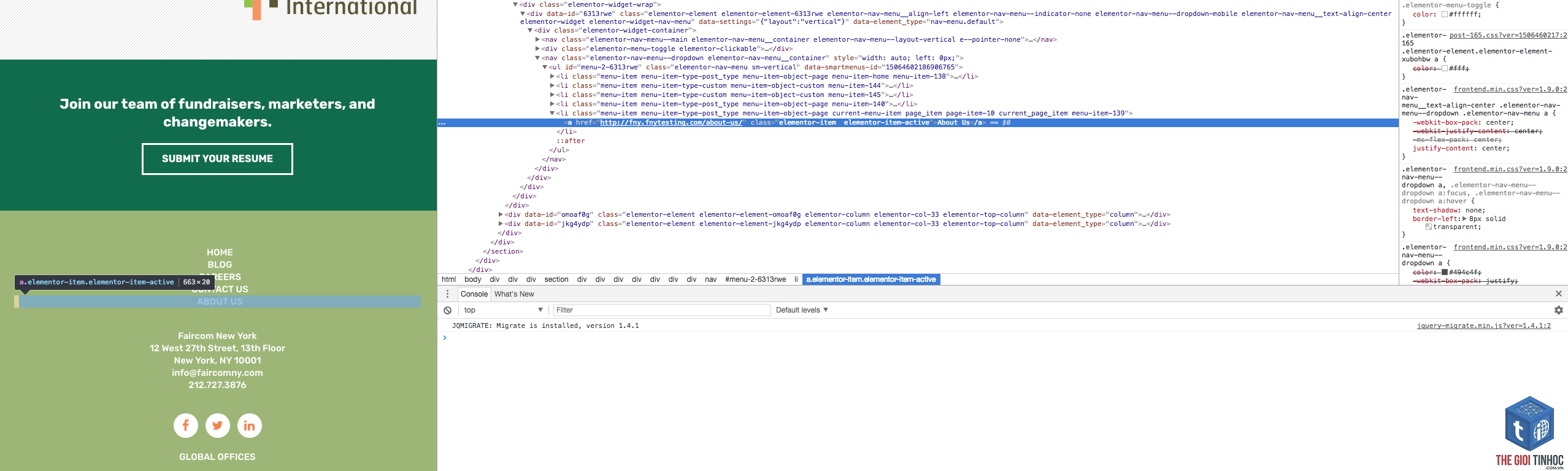Click the 212.727.3876 phone number
The width and height of the screenshot is (1568, 471).
coord(217,385)
